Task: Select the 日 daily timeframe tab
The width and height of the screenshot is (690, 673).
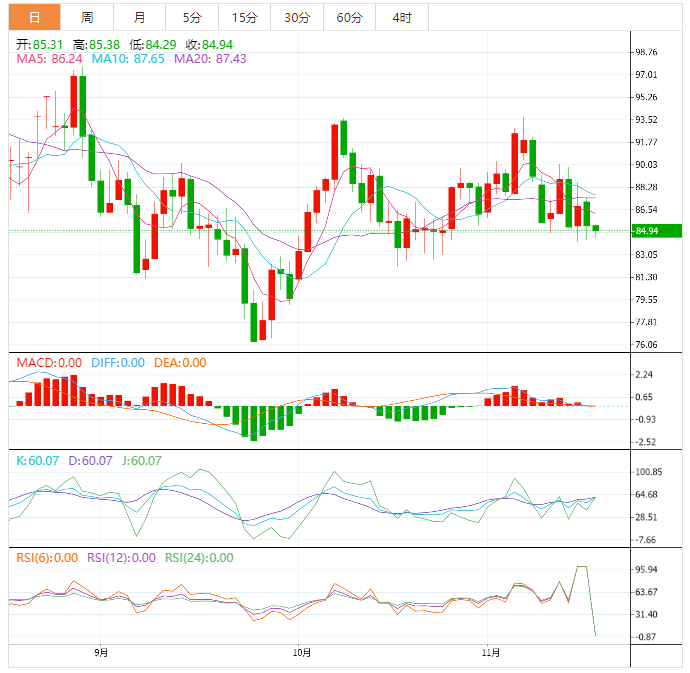Action: 34,18
